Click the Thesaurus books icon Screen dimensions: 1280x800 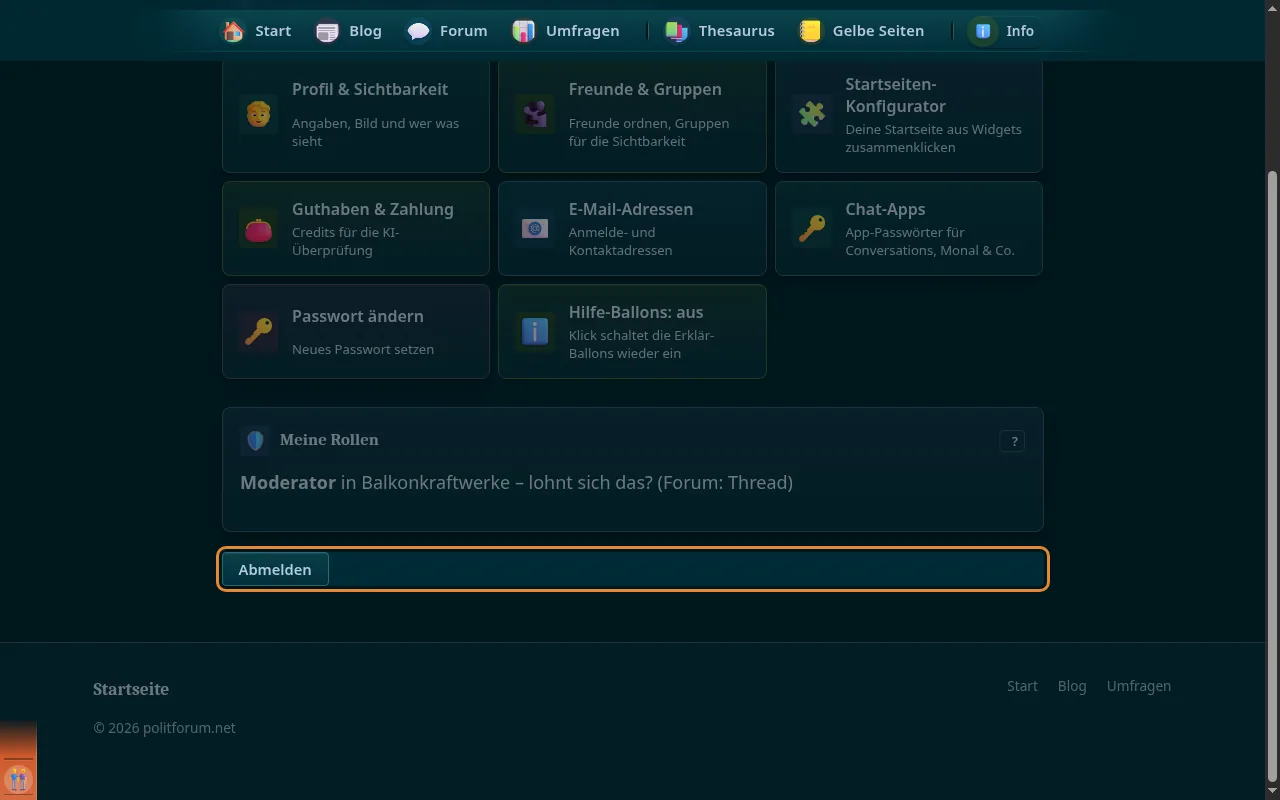click(x=677, y=31)
